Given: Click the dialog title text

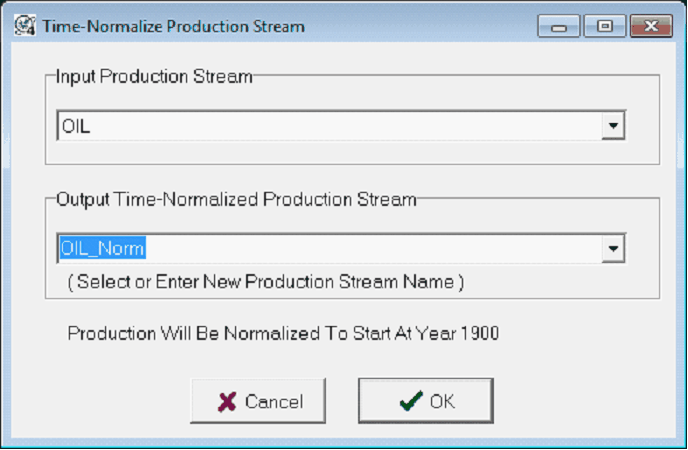Looking at the screenshot, I should click(x=173, y=26).
